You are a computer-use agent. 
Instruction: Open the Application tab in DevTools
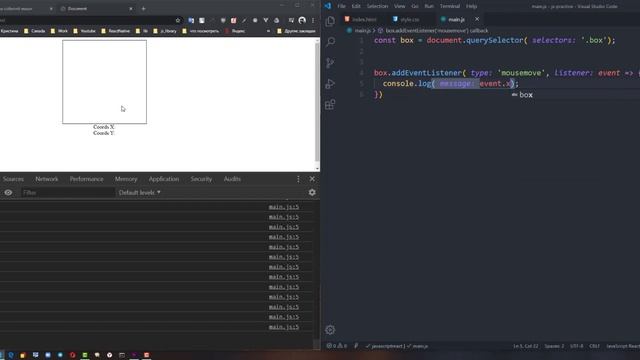(164, 179)
